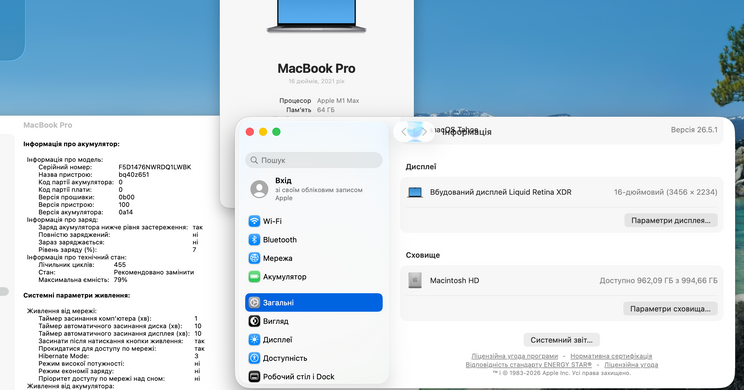The image size is (744, 390).
Task: Click the built-in Liquid Retina display icon
Action: pos(415,192)
